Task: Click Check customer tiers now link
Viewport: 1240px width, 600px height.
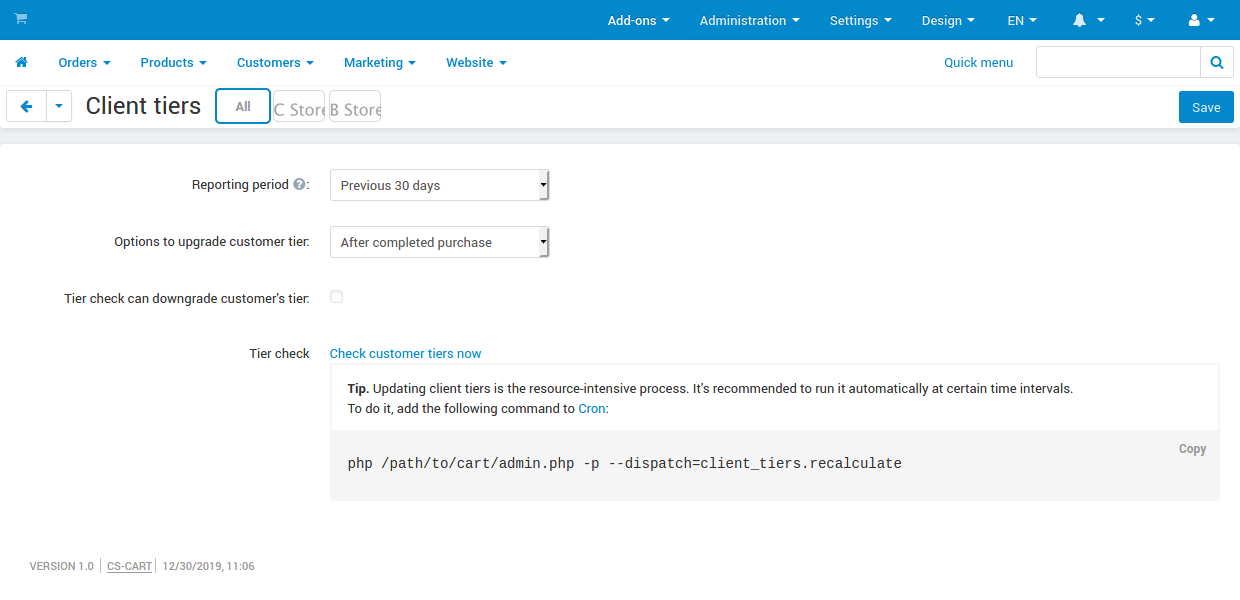Action: (405, 353)
